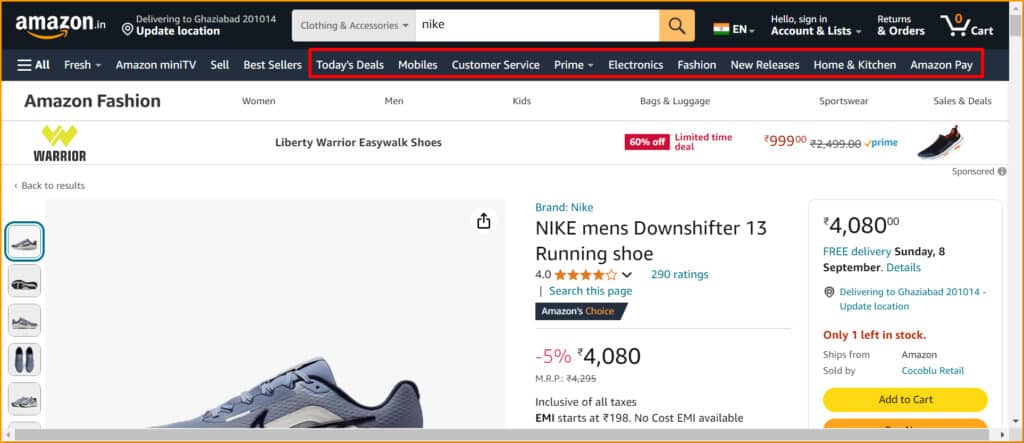Open Today's Deals
This screenshot has height=443, width=1024.
350,65
